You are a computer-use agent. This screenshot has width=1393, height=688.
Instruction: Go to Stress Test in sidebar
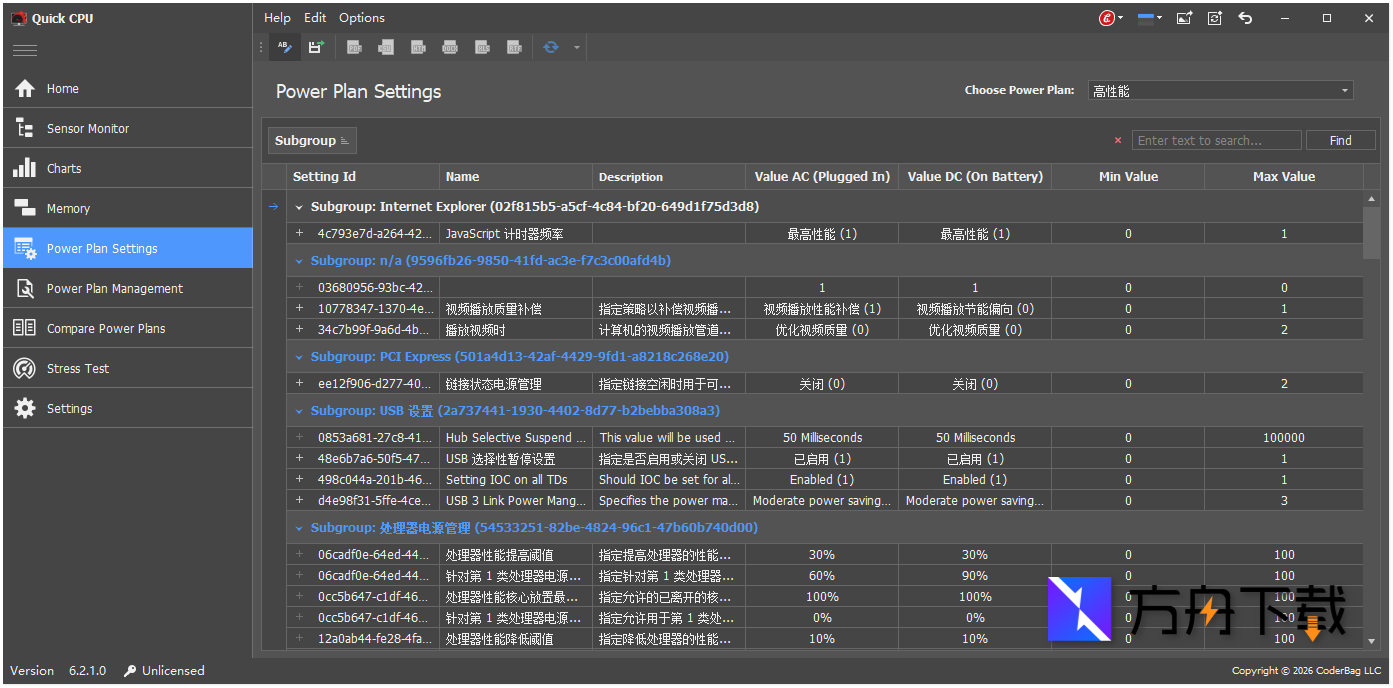pyautogui.click(x=78, y=368)
